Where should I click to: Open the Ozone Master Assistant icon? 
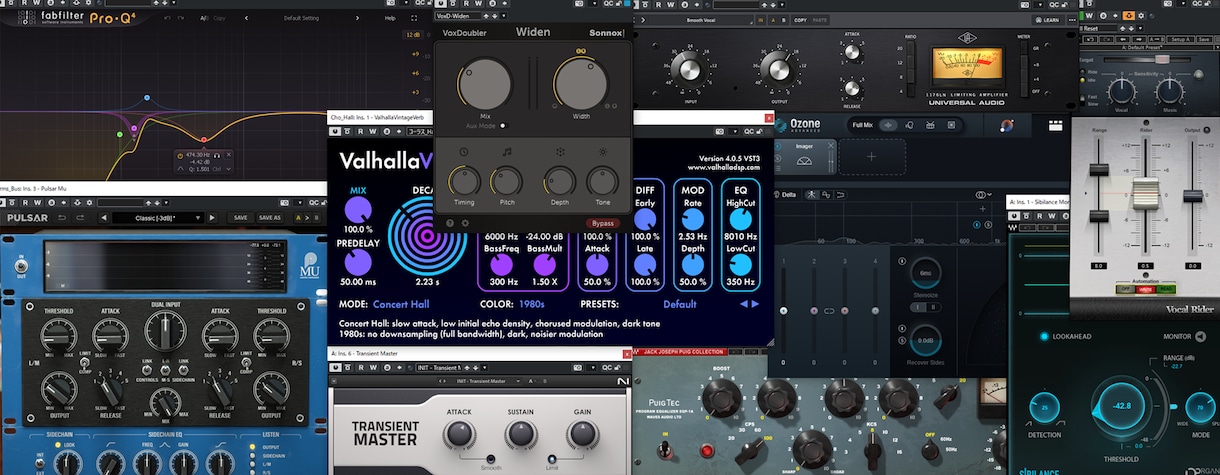pos(1007,125)
